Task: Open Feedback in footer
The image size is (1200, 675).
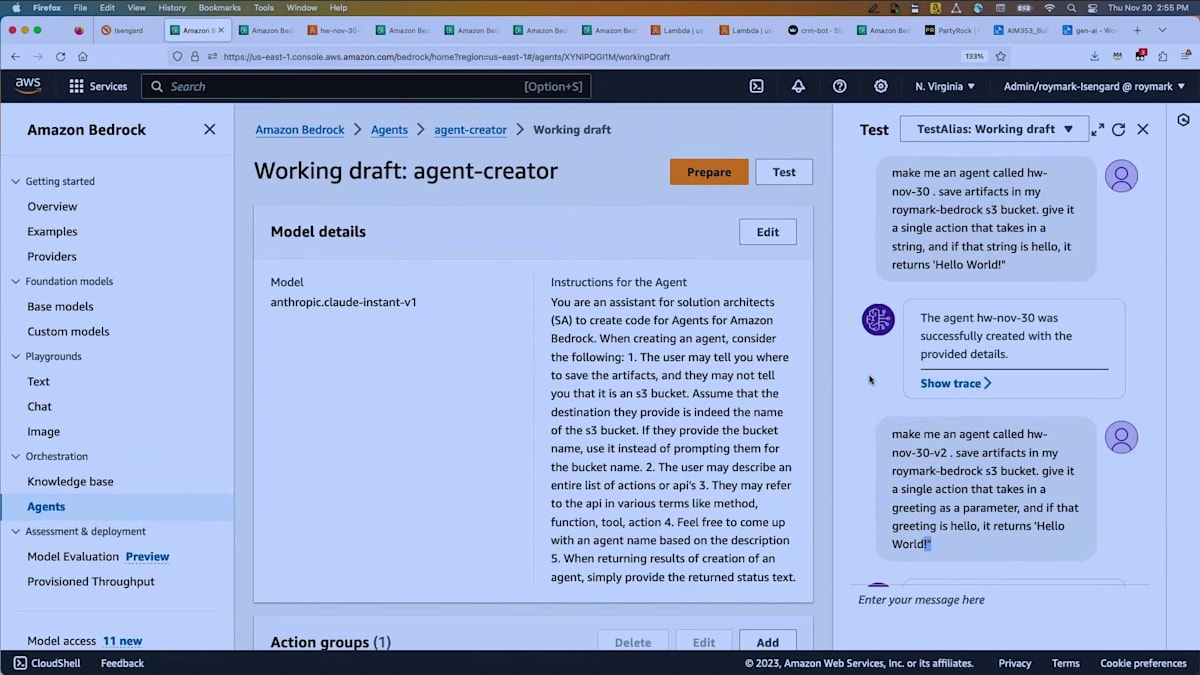Action: tap(122, 663)
